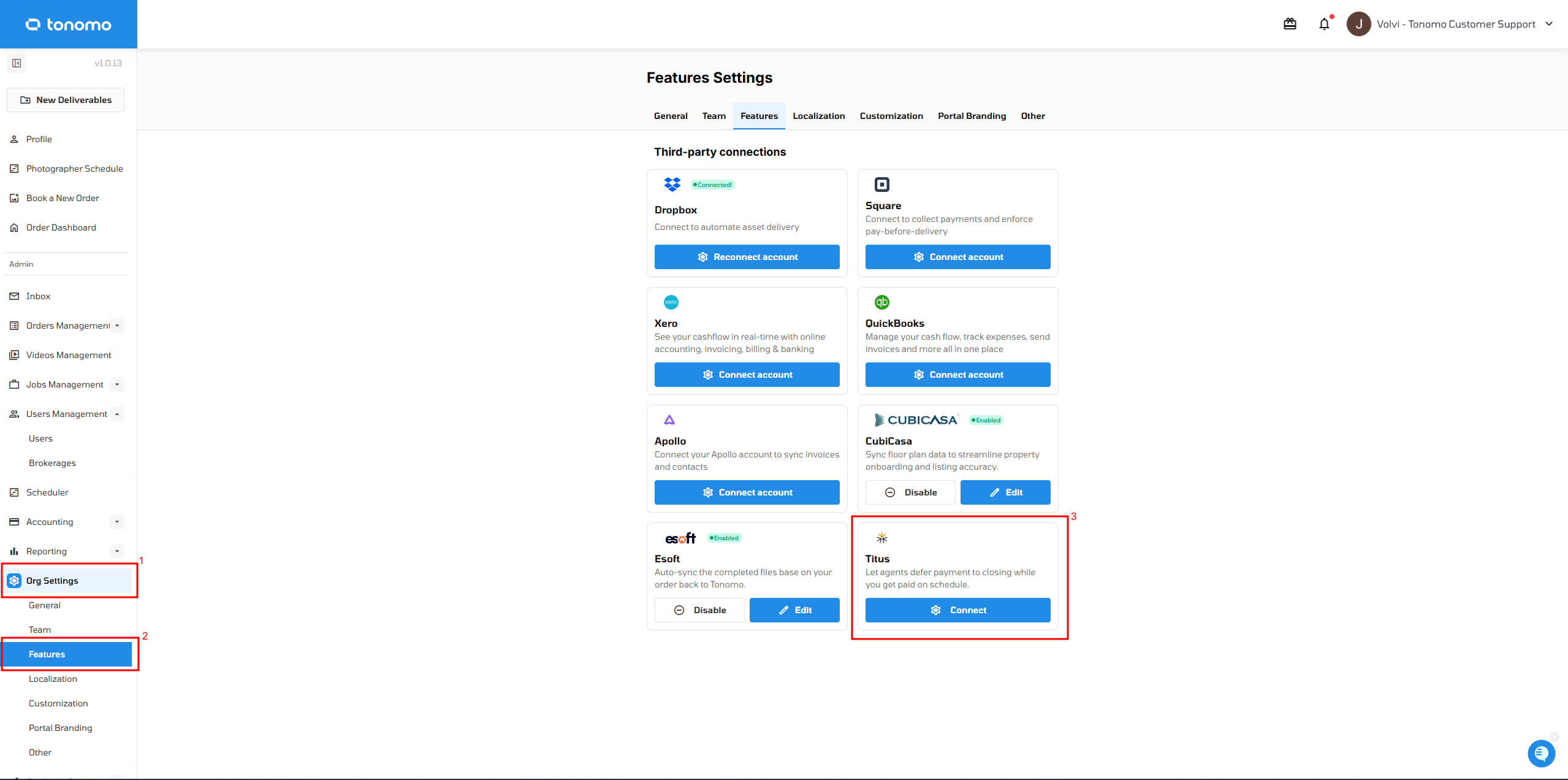Expand Accounting submenu
This screenshot has height=780, width=1568.
(x=117, y=522)
